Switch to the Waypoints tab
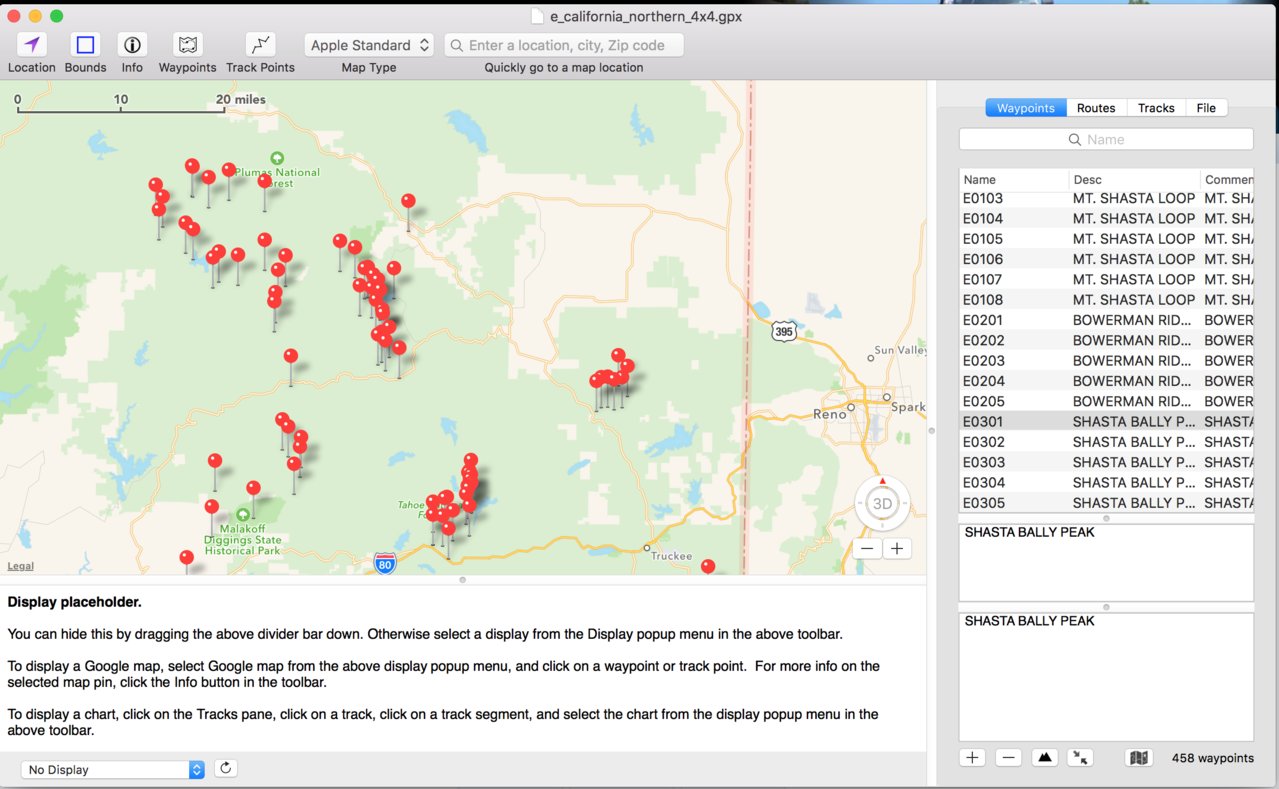Viewport: 1279px width, 789px height. pos(1025,108)
